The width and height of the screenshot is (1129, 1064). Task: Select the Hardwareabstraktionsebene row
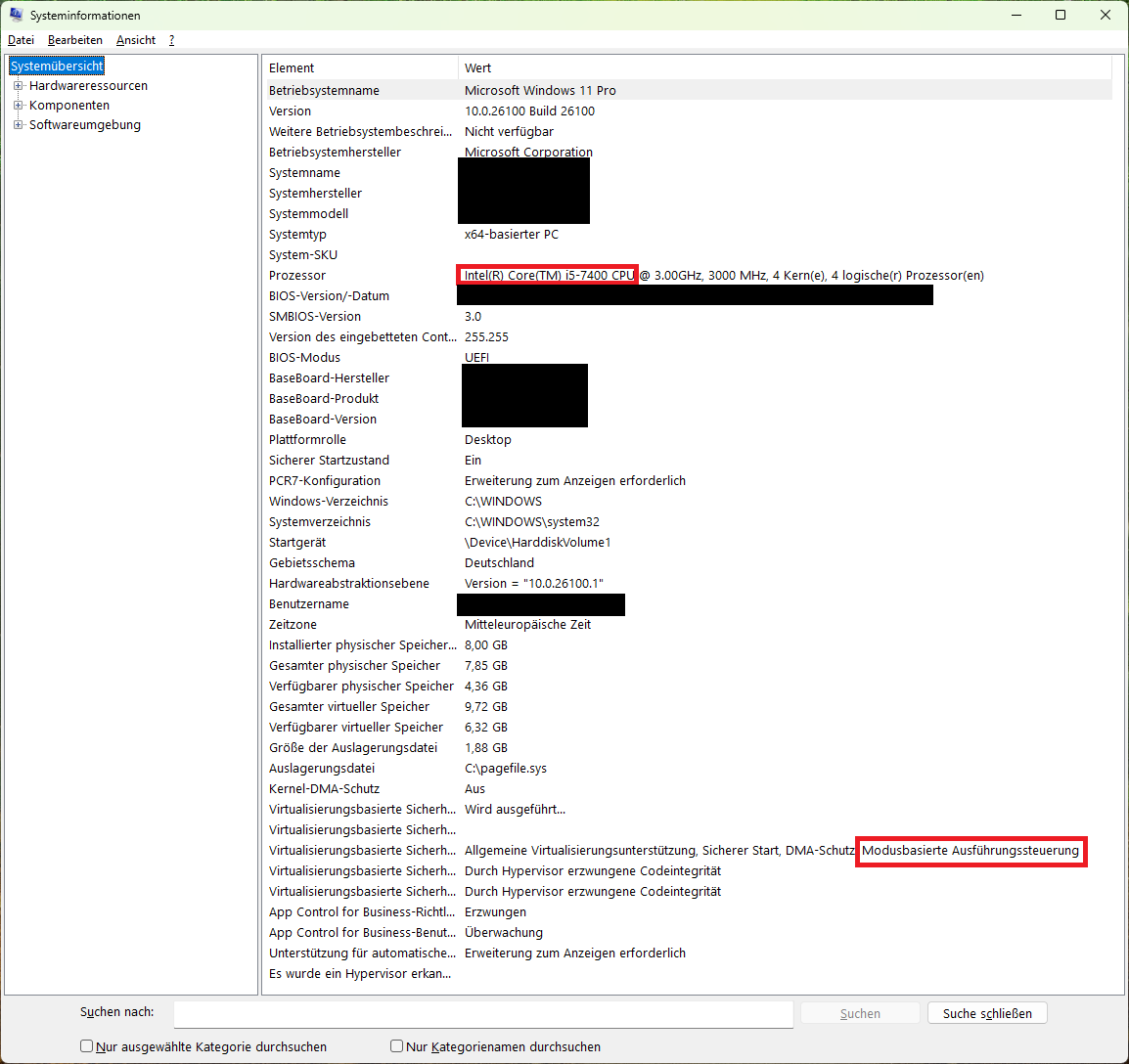pos(688,583)
